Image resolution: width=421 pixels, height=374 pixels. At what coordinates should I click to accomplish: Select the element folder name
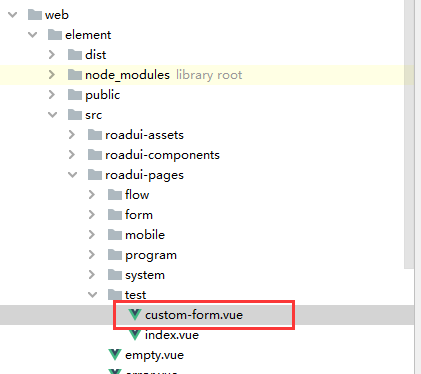pos(88,35)
